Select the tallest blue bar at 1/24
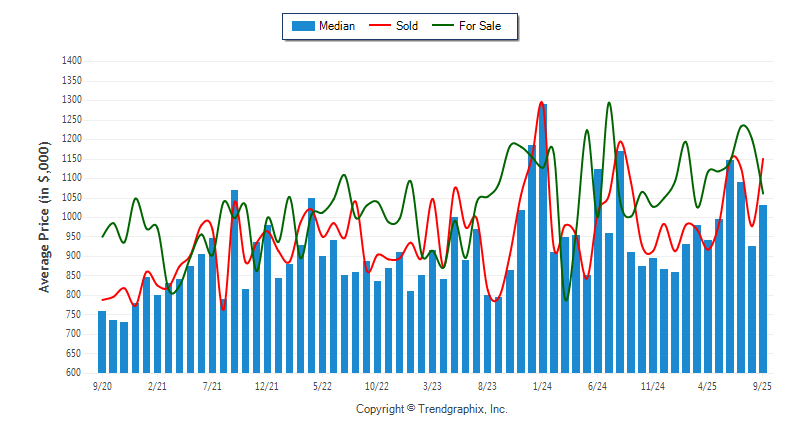Viewport: 800px width, 434px height. tap(543, 238)
